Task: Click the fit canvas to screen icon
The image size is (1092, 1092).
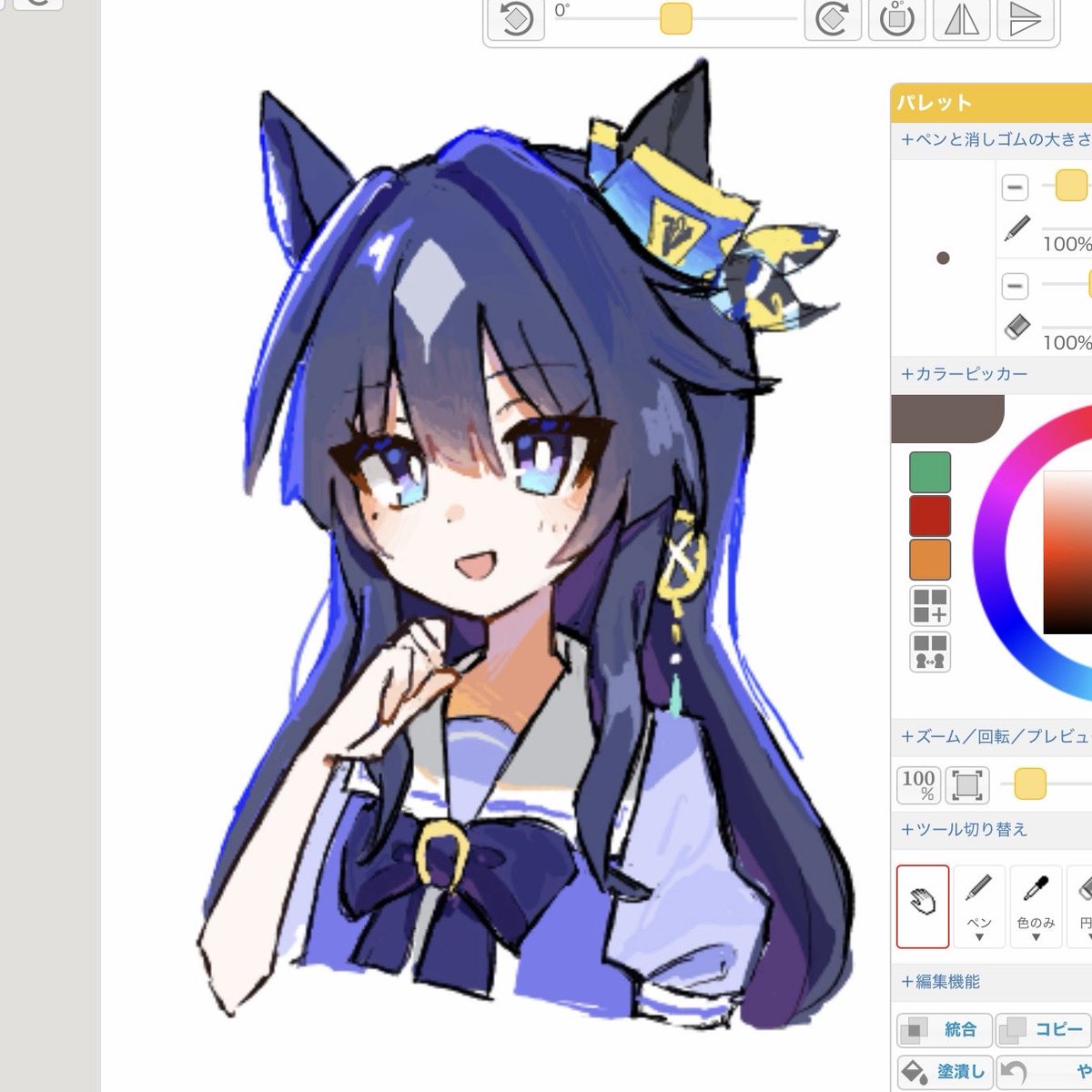Action: click(x=967, y=784)
